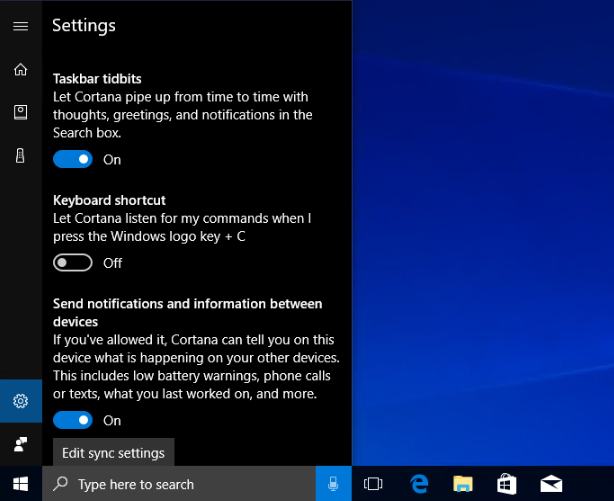
Task: Click the Settings heading text
Action: [84, 25]
